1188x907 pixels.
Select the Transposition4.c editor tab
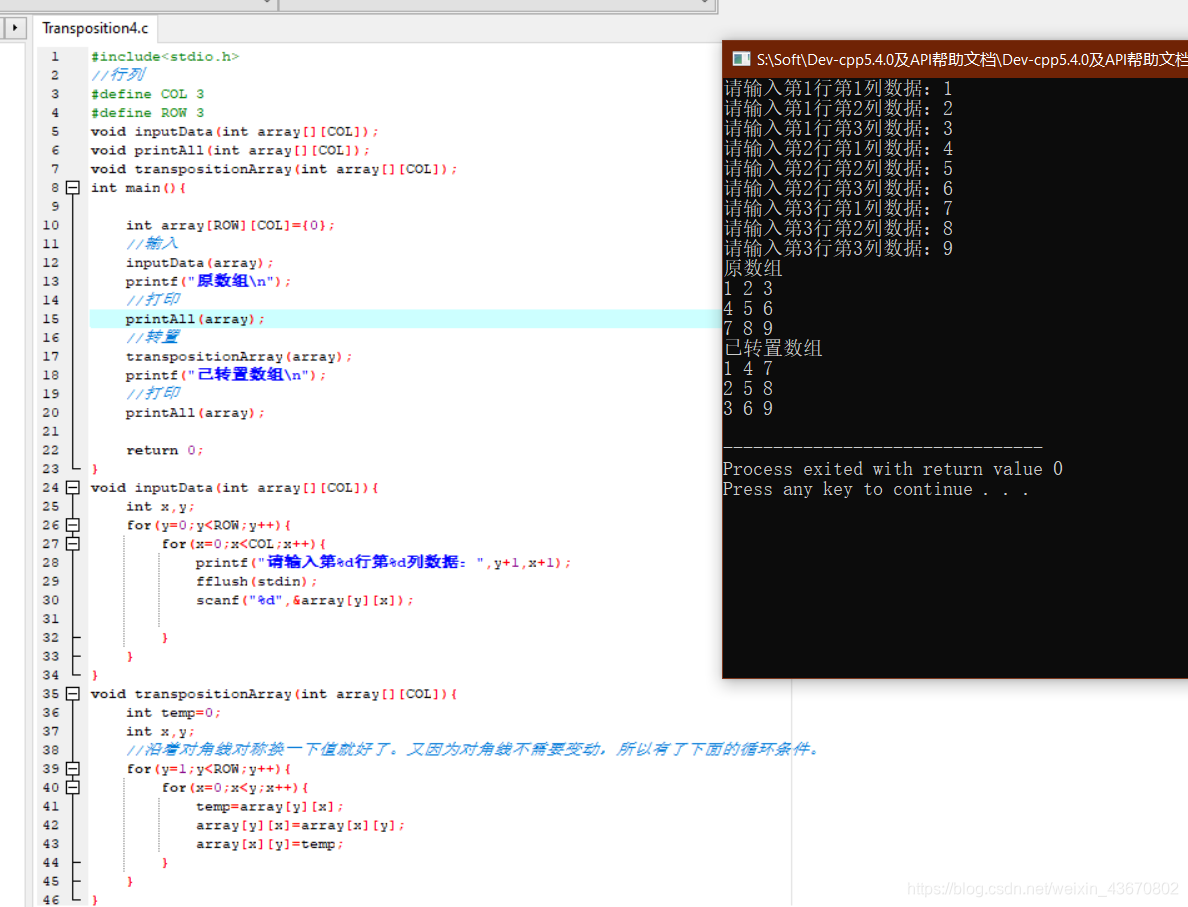coord(95,28)
